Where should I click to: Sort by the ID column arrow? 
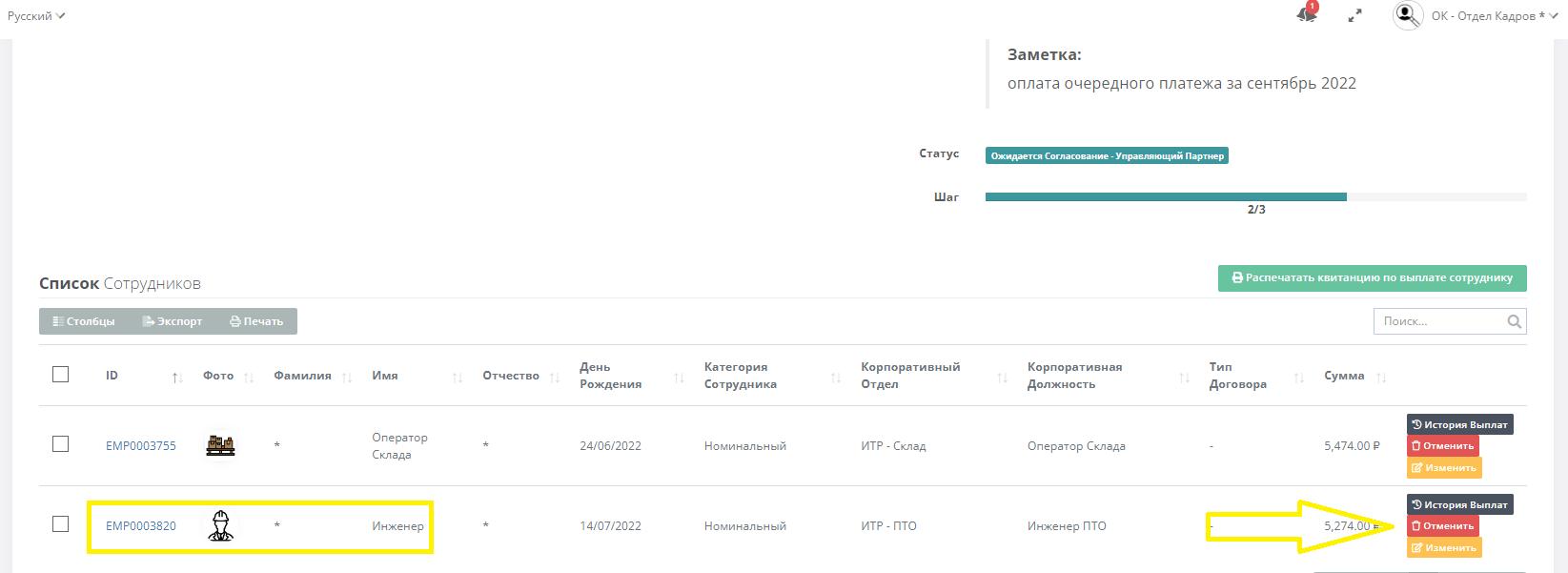176,378
